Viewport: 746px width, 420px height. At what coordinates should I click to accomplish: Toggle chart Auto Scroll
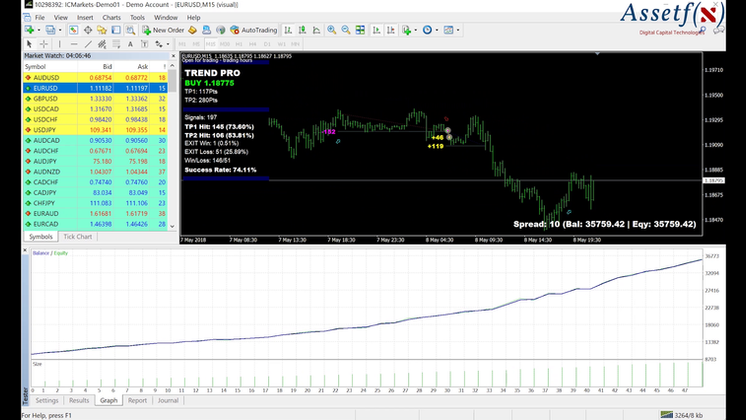coord(376,30)
